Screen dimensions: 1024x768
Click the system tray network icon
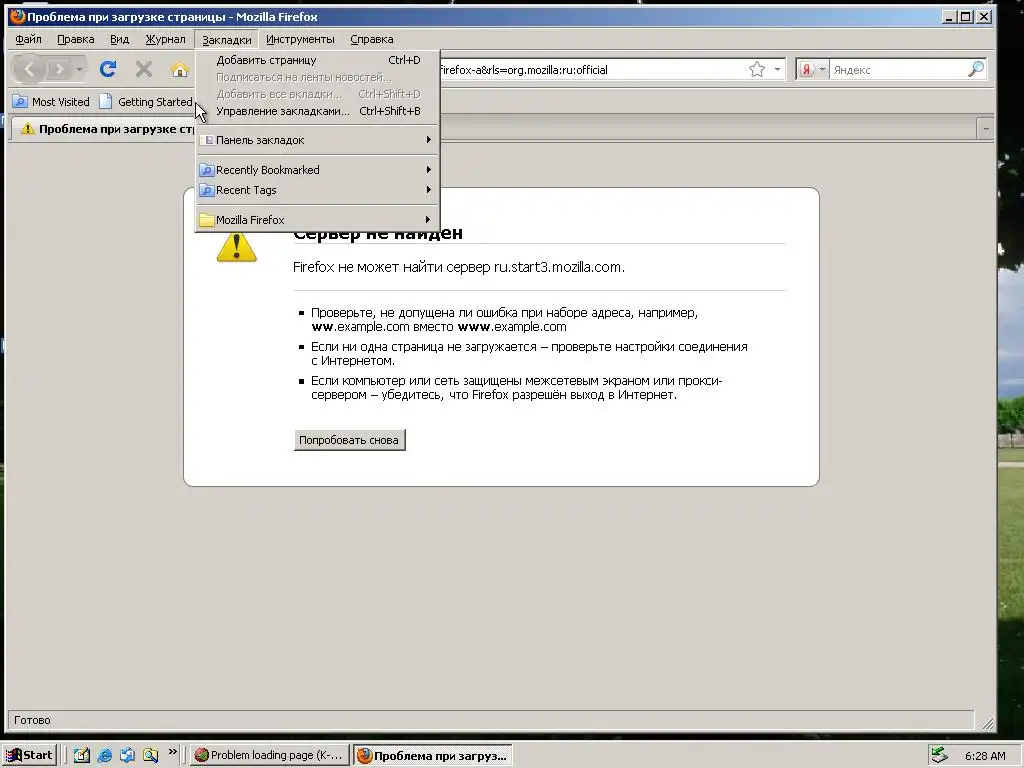click(x=939, y=755)
